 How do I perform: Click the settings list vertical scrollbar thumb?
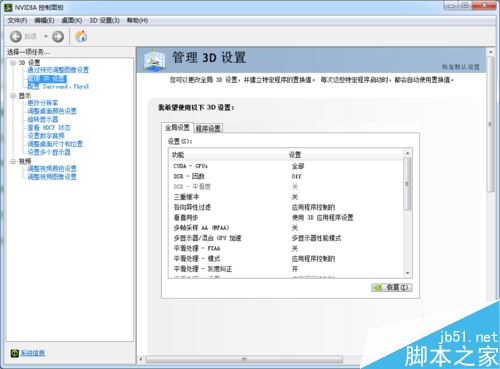(x=407, y=184)
